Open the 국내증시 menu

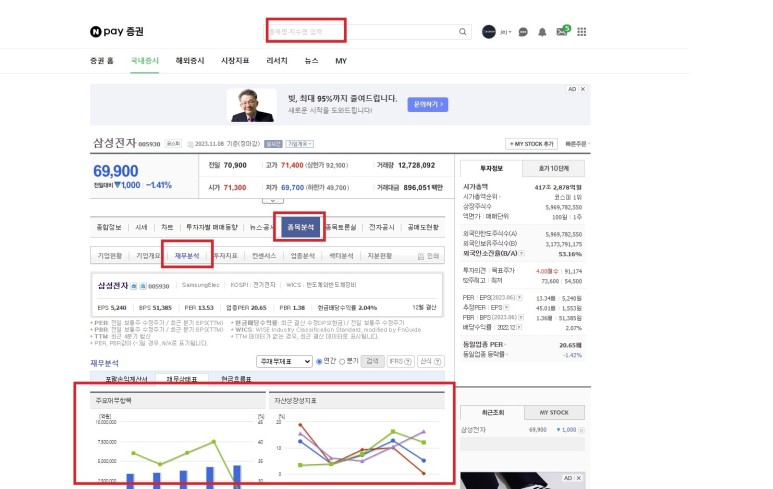144,61
